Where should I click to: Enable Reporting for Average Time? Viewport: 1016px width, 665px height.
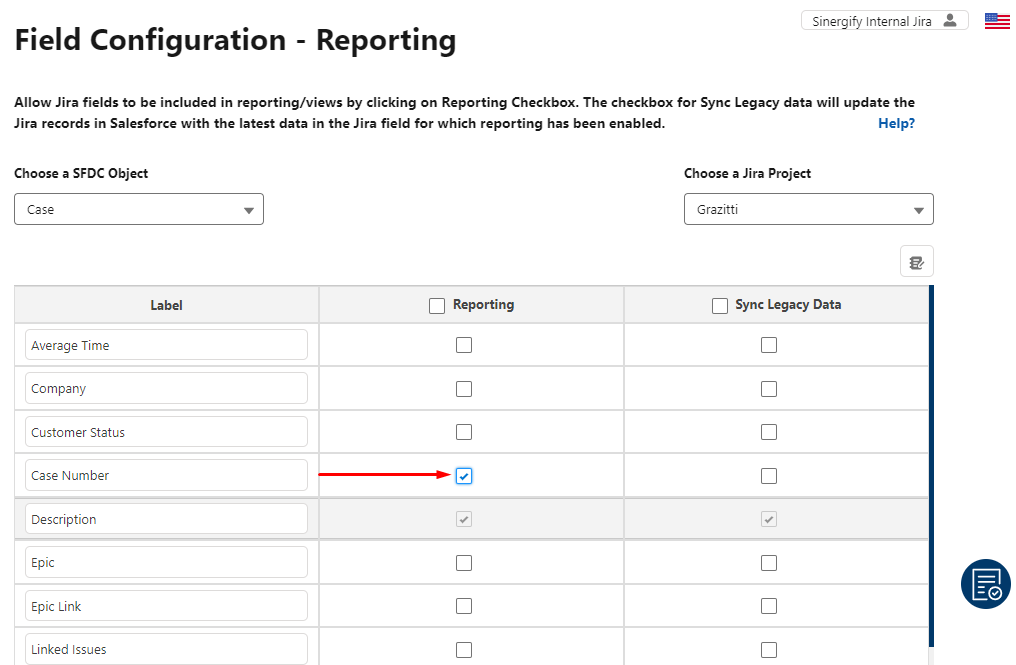tap(464, 345)
